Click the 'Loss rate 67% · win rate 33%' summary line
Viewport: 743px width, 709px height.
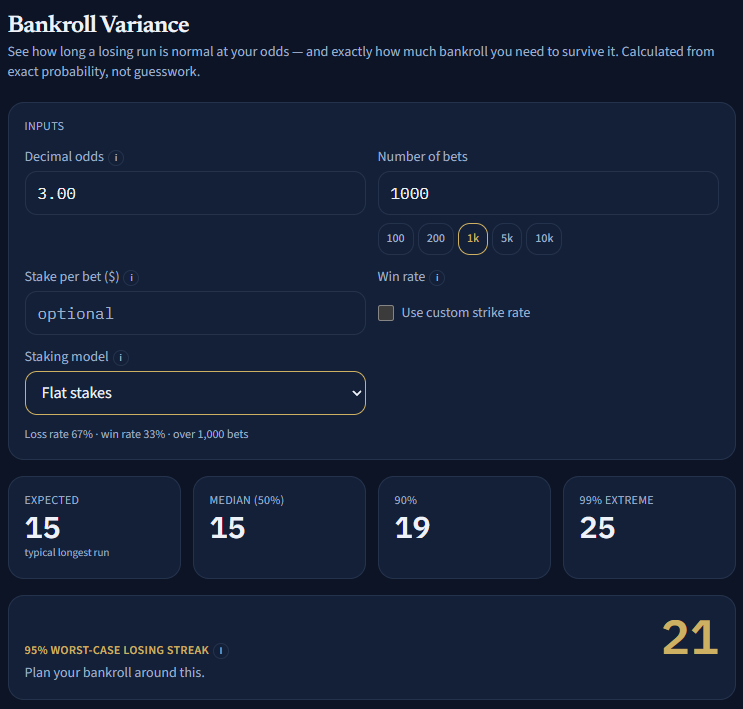[136, 434]
